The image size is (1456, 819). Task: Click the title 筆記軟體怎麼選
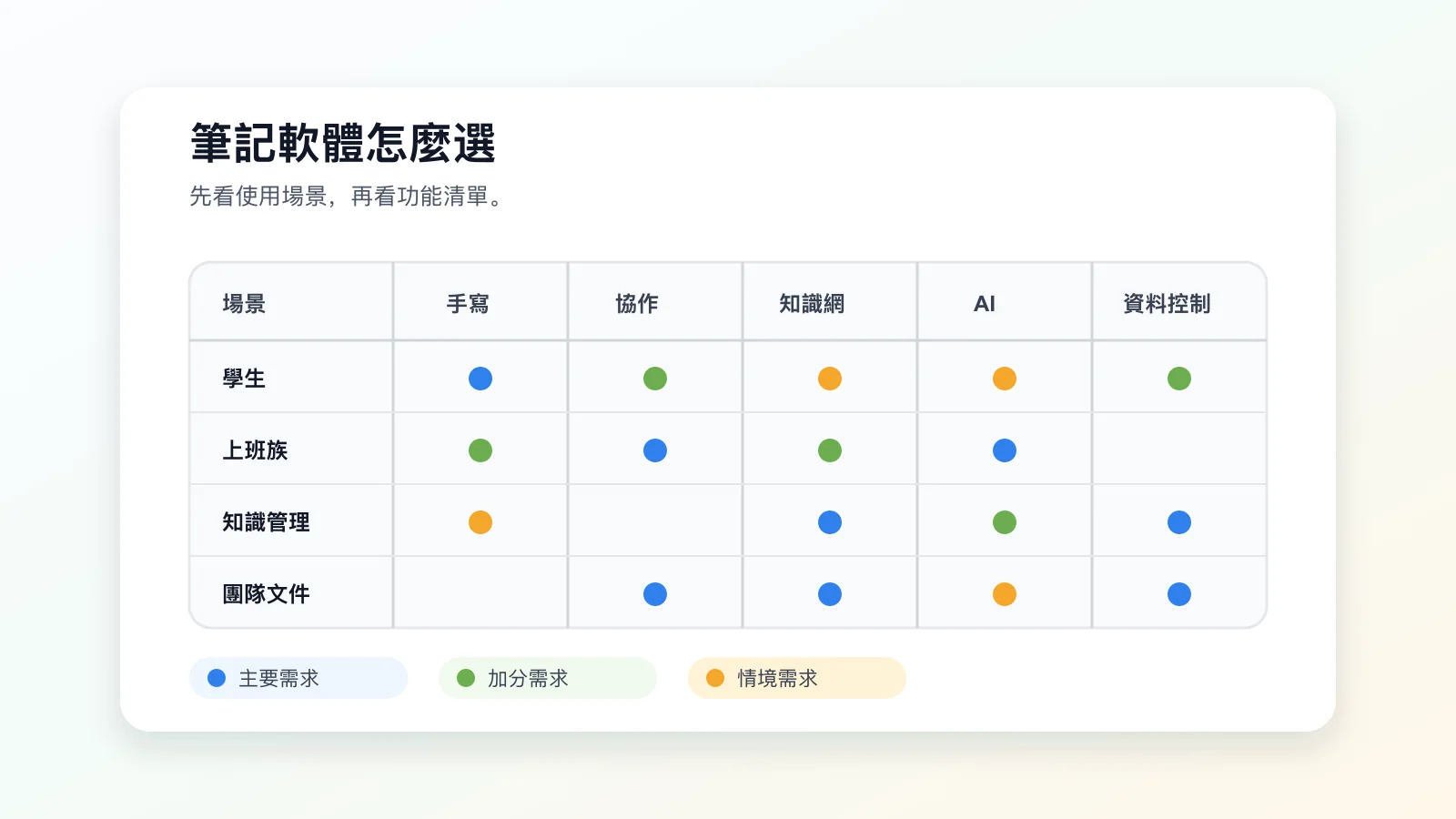point(343,144)
